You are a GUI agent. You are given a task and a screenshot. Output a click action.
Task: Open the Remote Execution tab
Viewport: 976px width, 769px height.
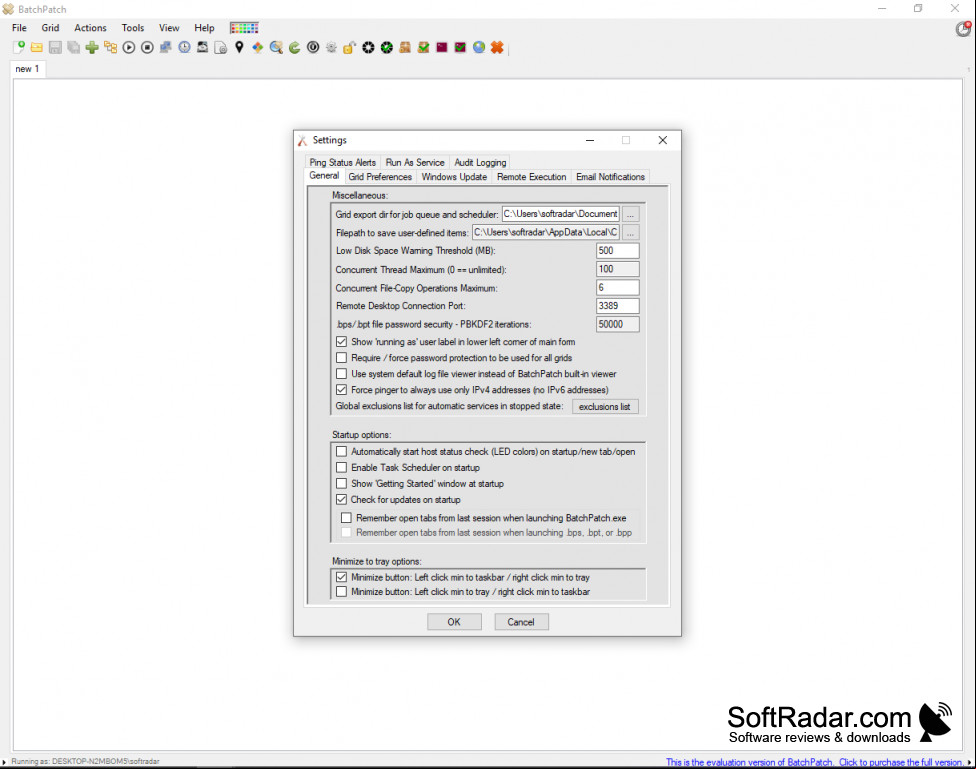click(x=532, y=177)
